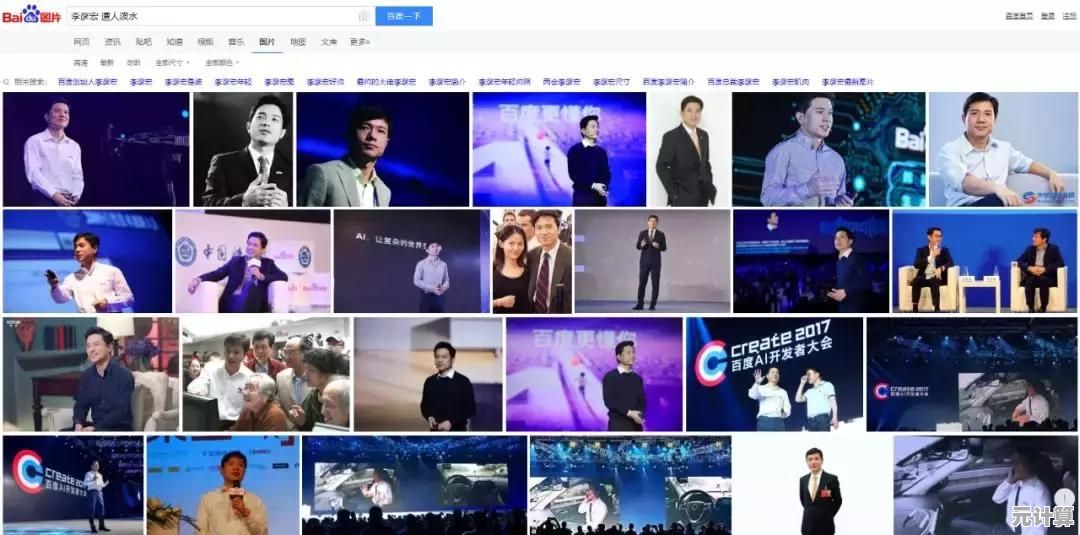Toggle the 高清 filter

click(80, 62)
